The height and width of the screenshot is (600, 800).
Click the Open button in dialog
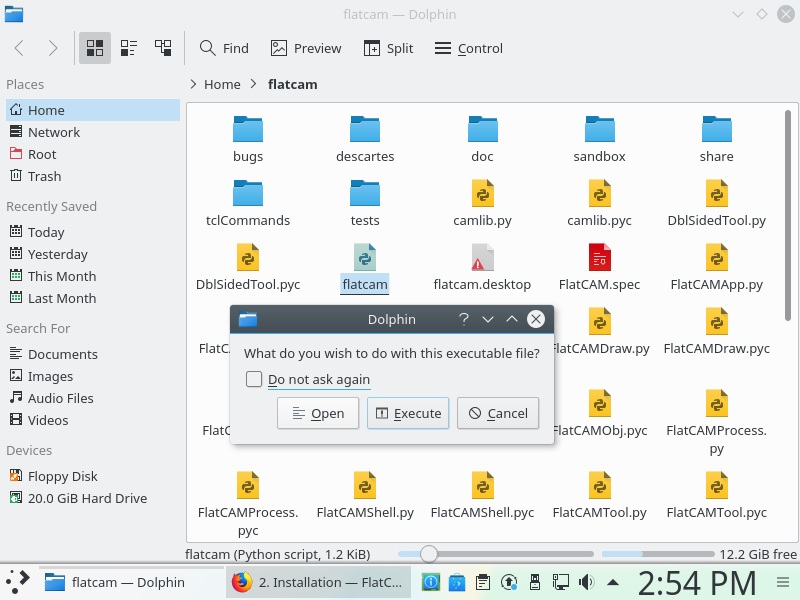pyautogui.click(x=318, y=413)
